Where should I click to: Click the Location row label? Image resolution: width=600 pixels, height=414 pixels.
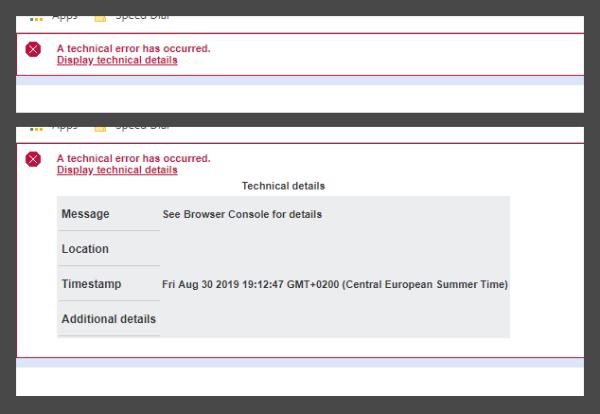point(85,249)
